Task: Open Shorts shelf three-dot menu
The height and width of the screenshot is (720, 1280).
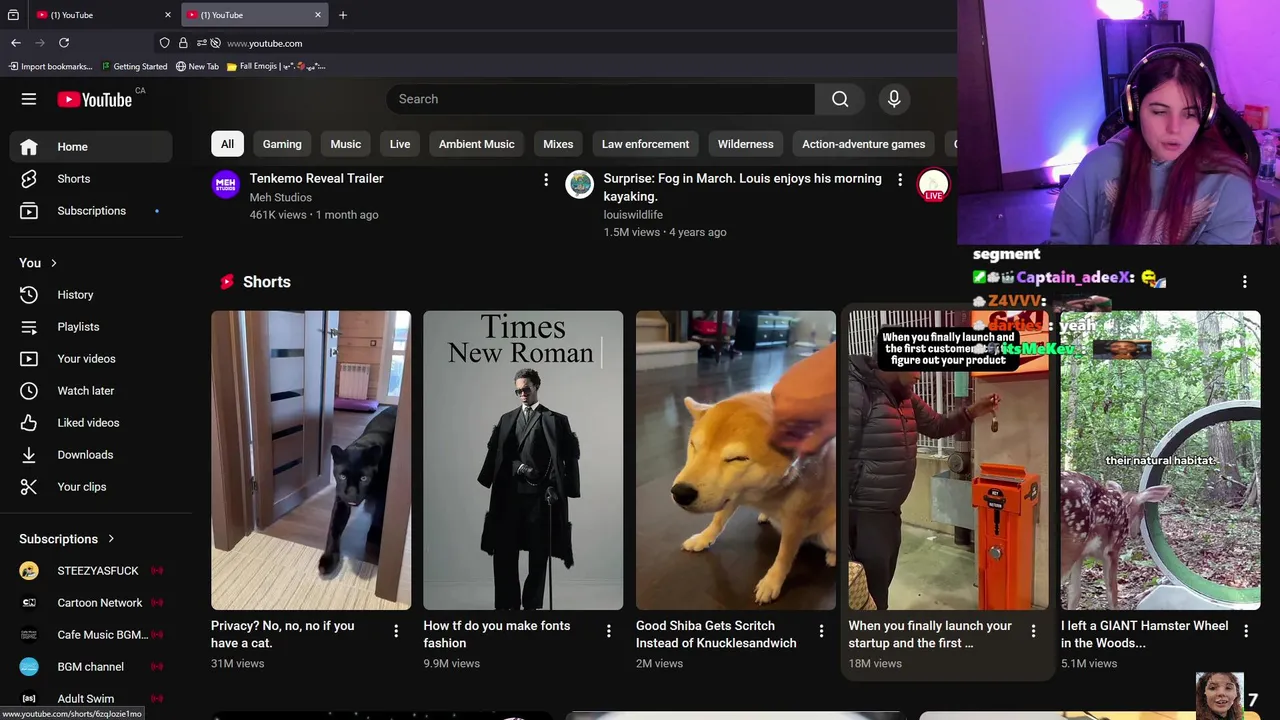Action: click(x=1245, y=282)
